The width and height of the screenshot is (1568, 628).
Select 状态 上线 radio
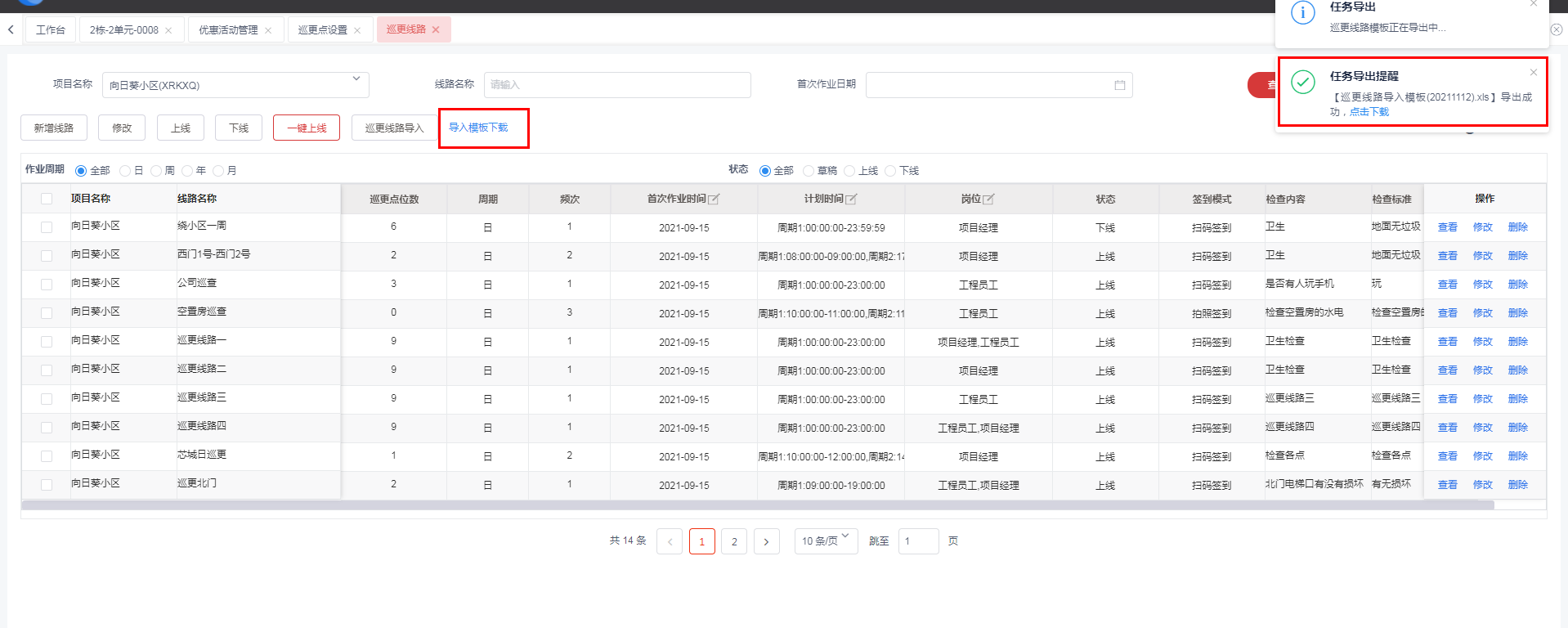[x=849, y=171]
